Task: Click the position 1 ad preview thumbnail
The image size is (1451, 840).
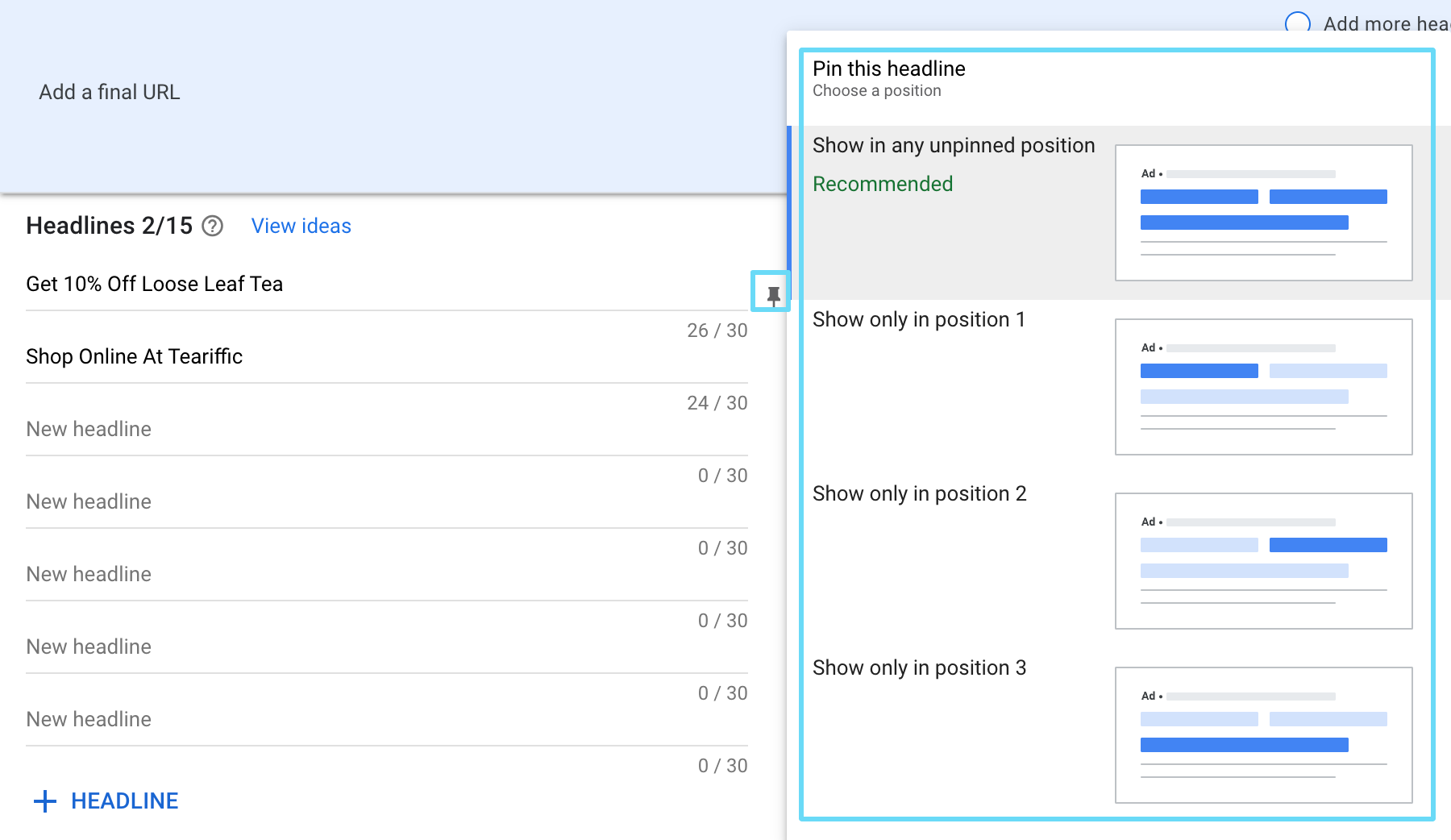Action: (x=1263, y=387)
